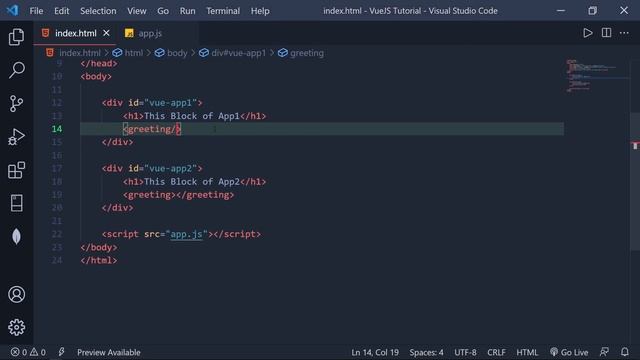Open the File menu
The image size is (640, 360).
pyautogui.click(x=36, y=11)
